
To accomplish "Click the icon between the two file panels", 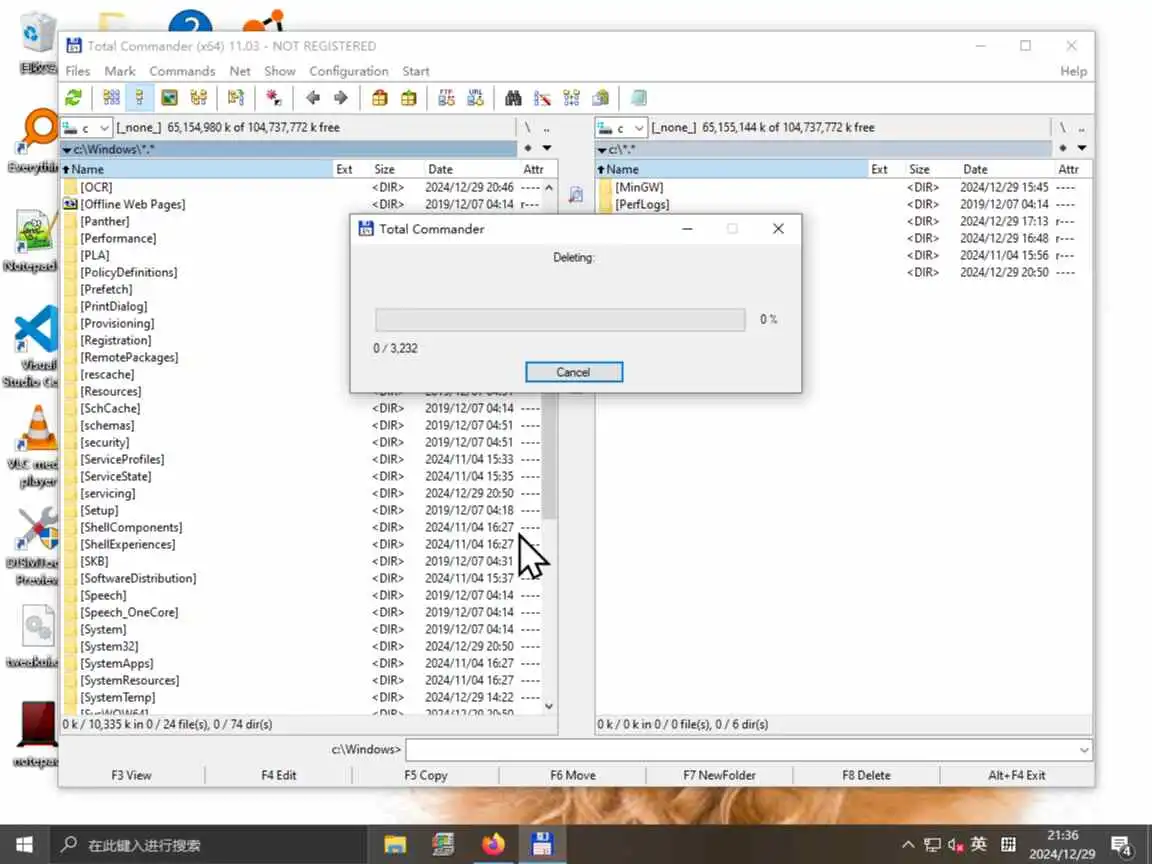I will pos(576,195).
